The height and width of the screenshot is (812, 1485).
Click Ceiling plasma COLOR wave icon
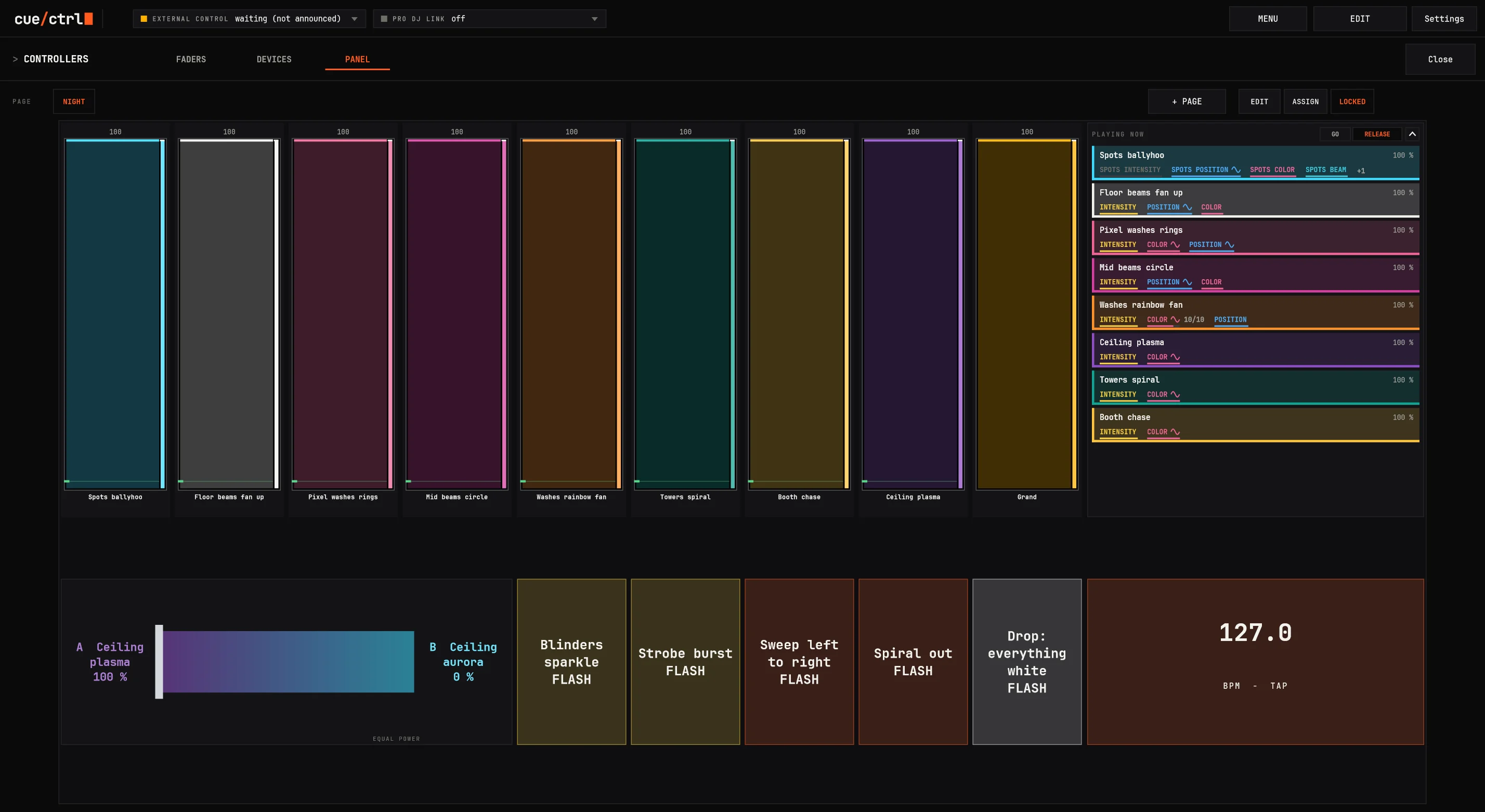[1175, 357]
